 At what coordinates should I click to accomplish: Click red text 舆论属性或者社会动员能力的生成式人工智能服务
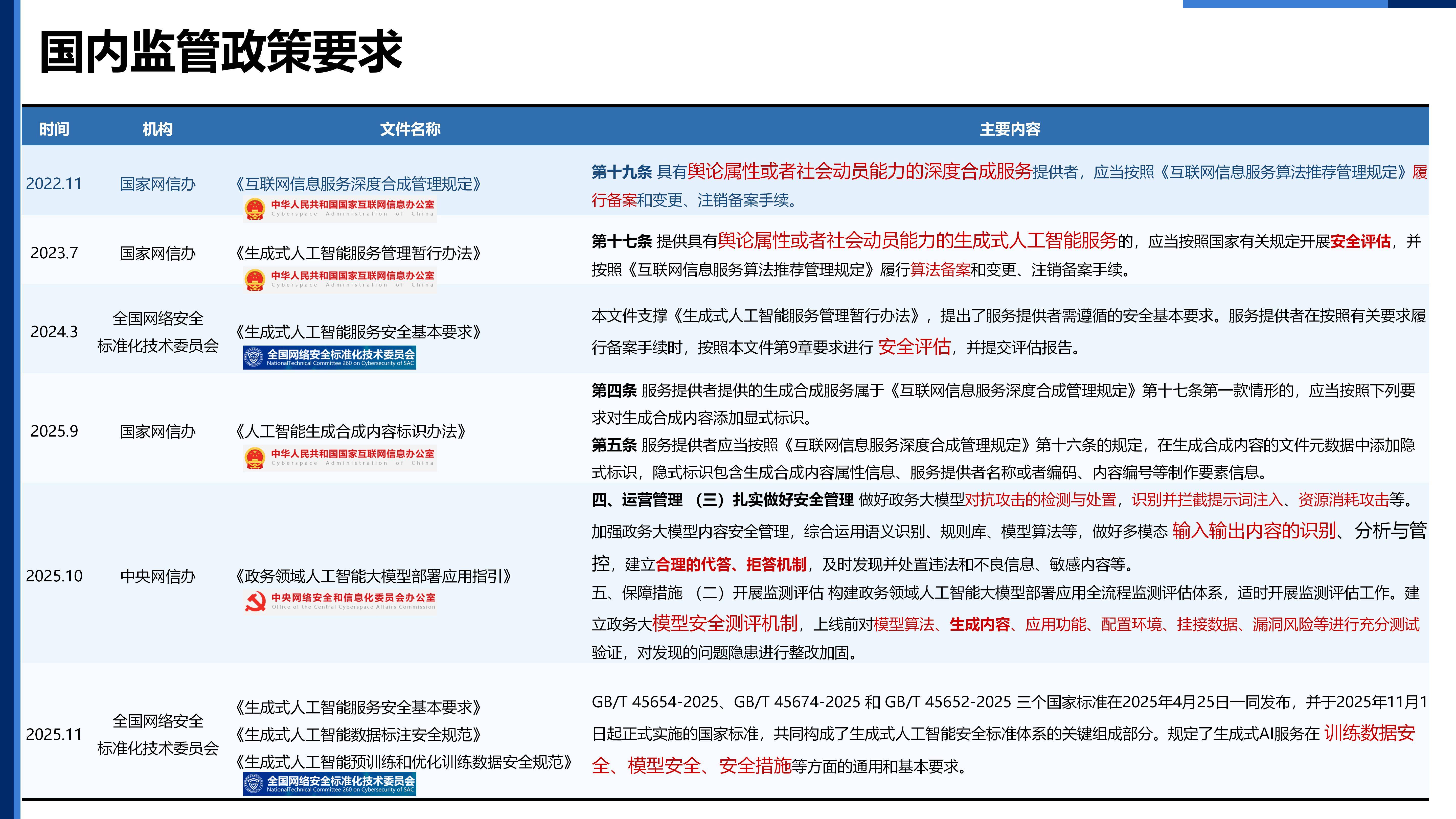tap(917, 241)
